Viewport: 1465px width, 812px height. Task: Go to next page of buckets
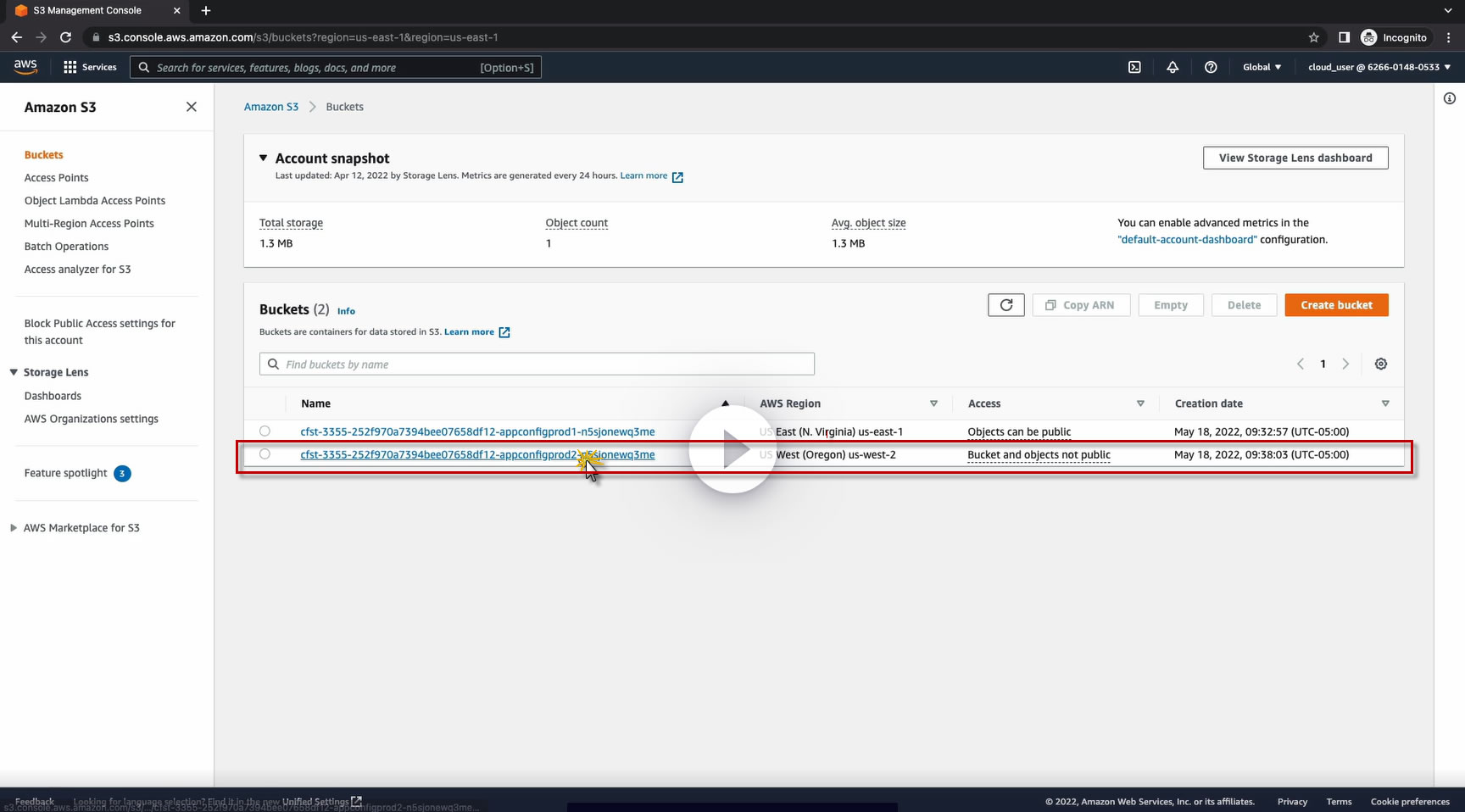point(1345,364)
